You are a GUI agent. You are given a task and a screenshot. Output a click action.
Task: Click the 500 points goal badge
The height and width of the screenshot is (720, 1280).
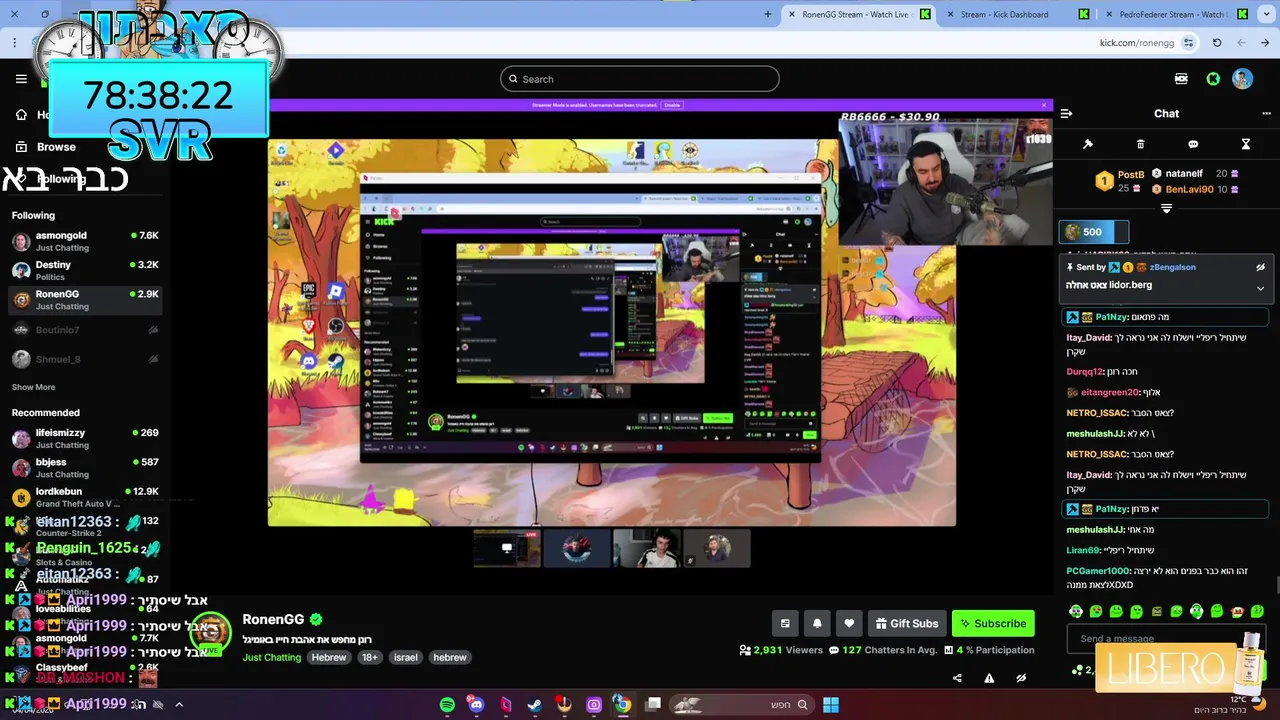pyautogui.click(x=1093, y=232)
